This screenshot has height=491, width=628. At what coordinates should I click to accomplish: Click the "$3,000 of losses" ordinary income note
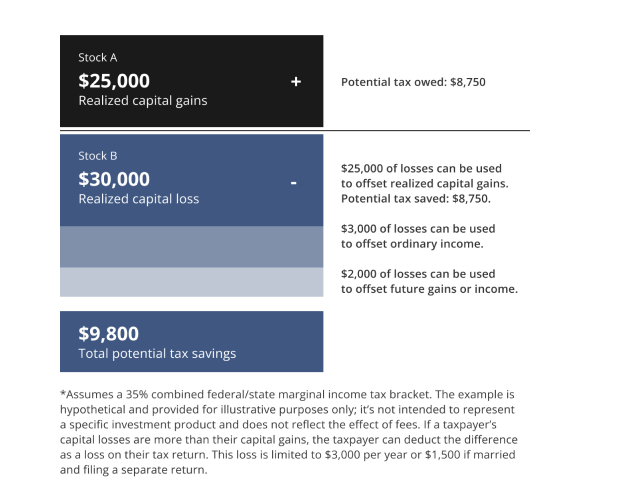click(x=418, y=229)
